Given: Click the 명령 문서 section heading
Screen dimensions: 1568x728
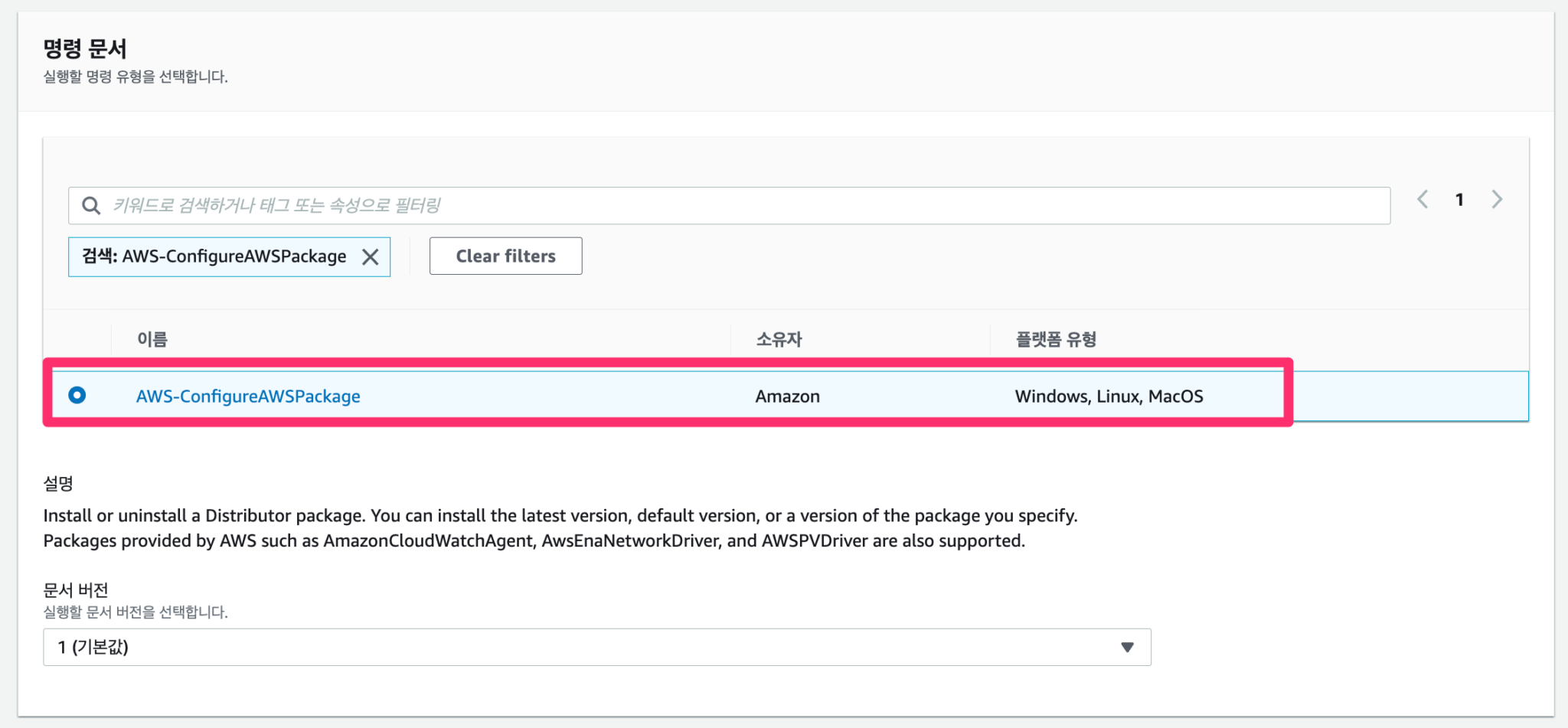Looking at the screenshot, I should (x=85, y=49).
